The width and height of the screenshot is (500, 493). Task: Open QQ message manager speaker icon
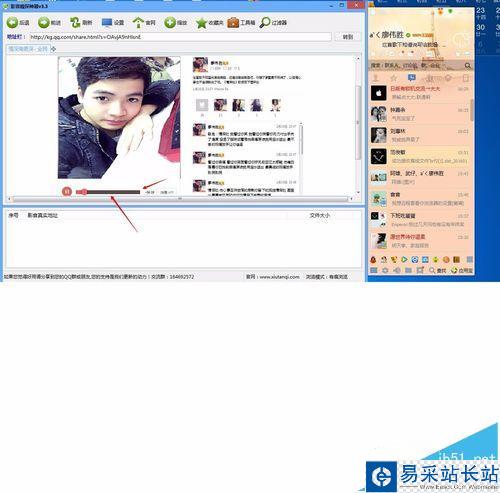(x=397, y=270)
